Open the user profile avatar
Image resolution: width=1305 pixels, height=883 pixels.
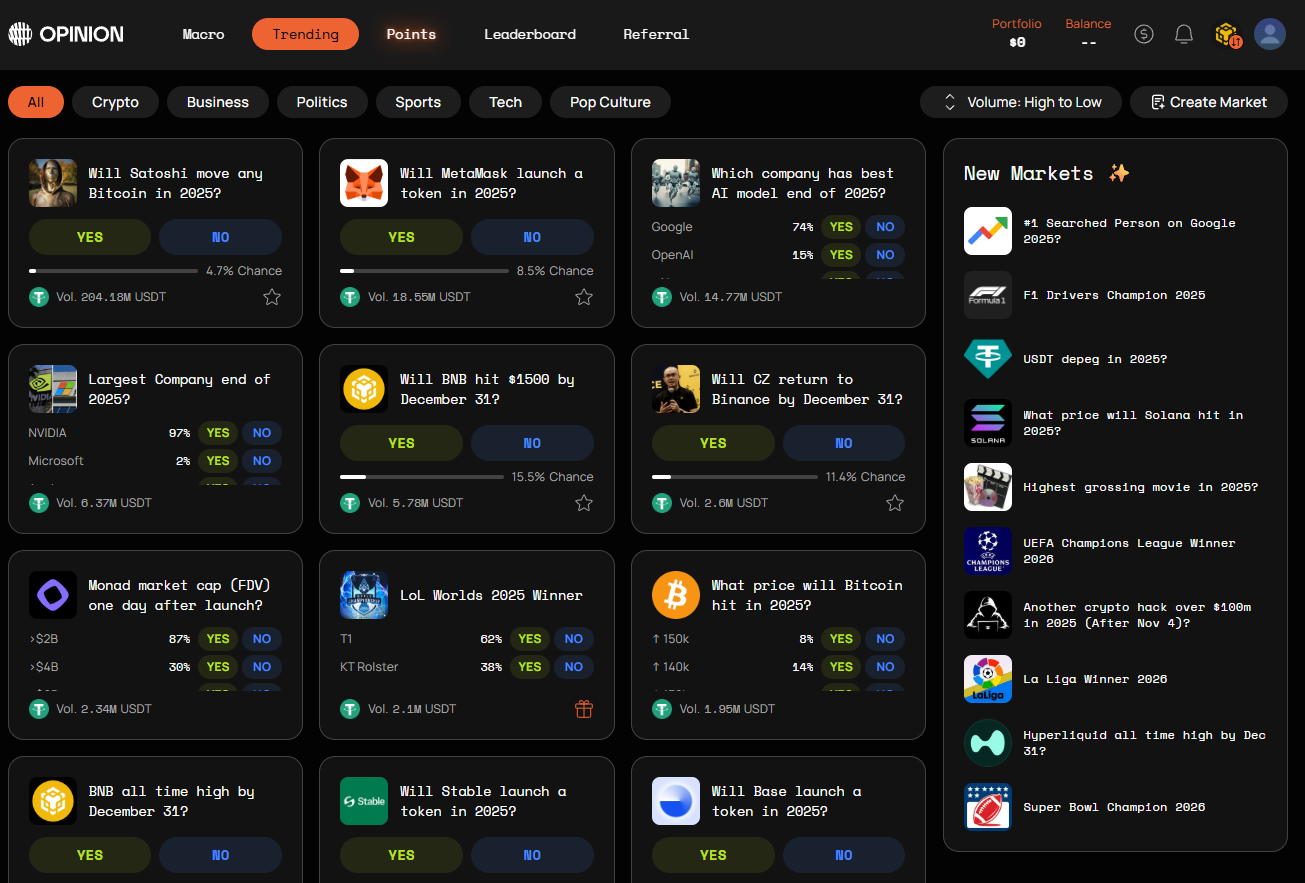[x=1270, y=34]
